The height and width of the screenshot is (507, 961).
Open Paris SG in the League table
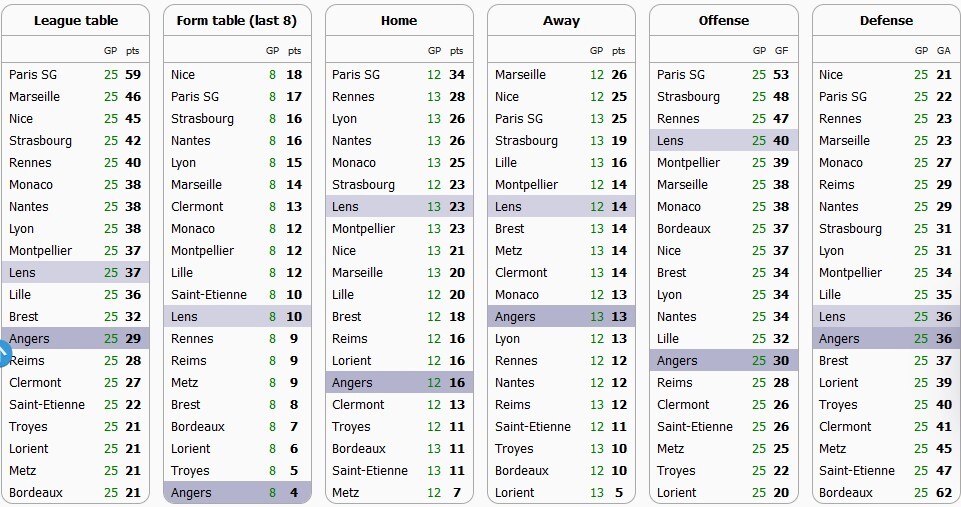pos(34,75)
